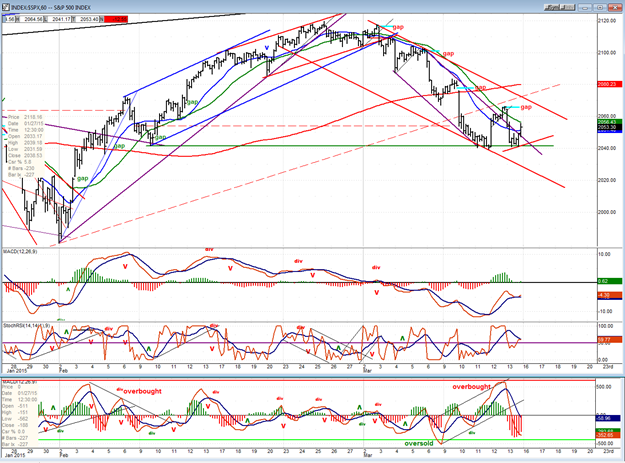Click the green gap label near the 2020 level
Screen dimensions: 625x463
tap(83, 178)
